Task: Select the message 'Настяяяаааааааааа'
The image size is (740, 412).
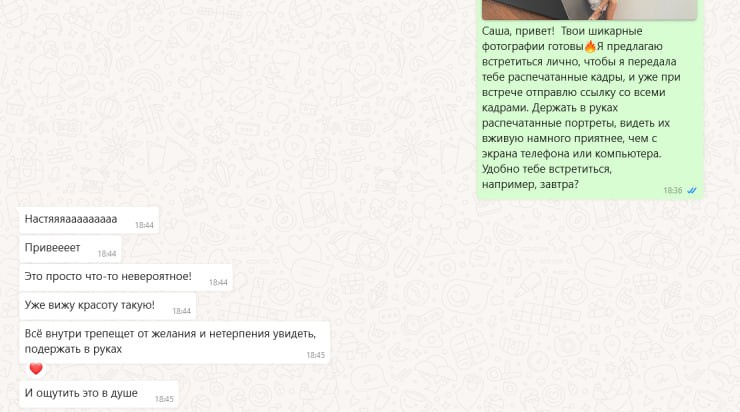Action: (89, 220)
